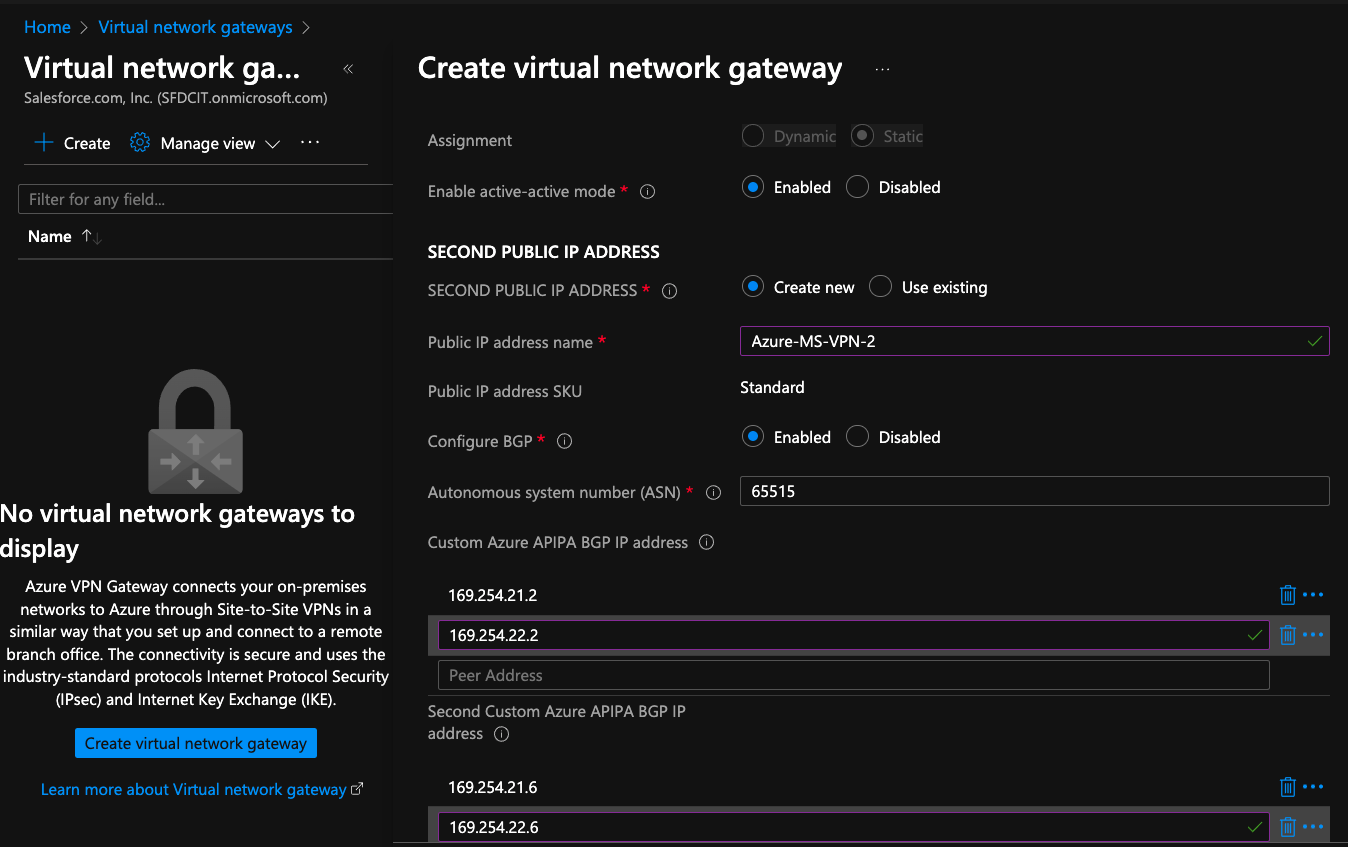This screenshot has height=847, width=1348.
Task: Open the ellipsis menu beside the 169.254.22.2 row
Action: pos(1315,634)
